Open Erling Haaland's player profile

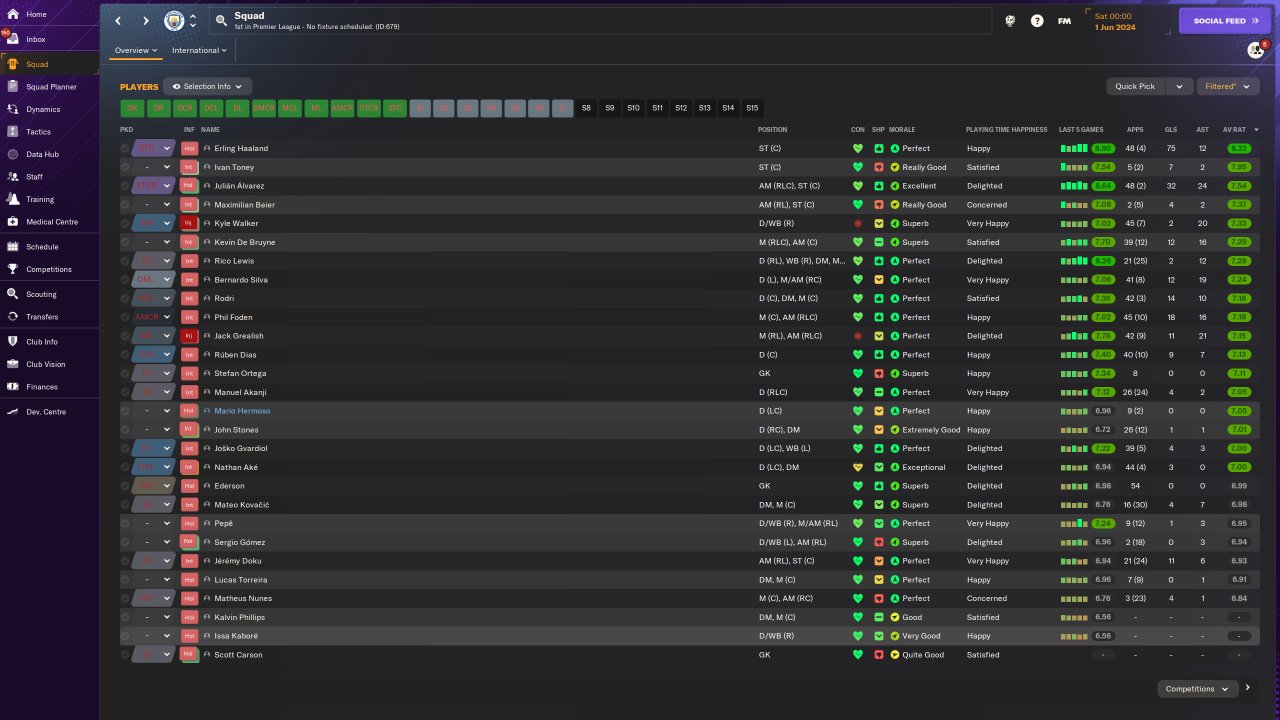(241, 148)
